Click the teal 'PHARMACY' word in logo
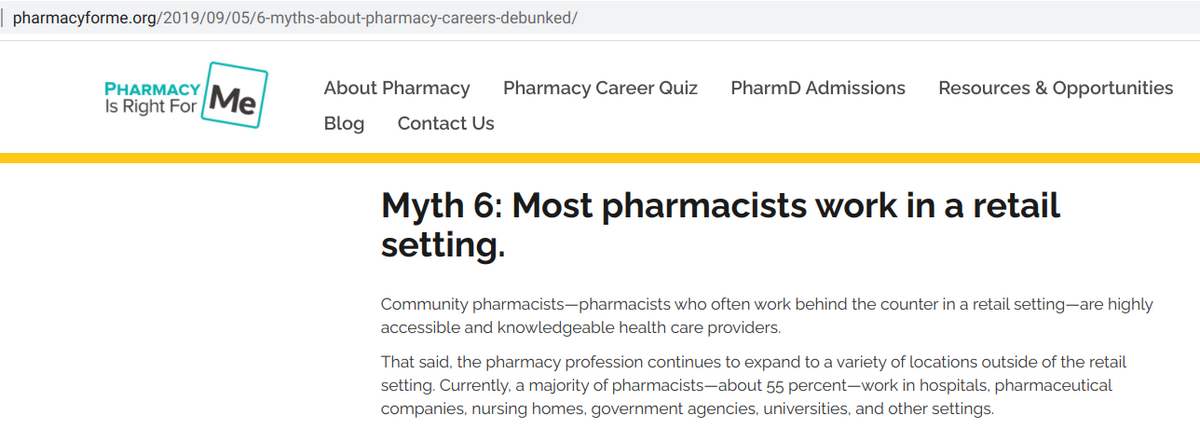 (x=152, y=87)
